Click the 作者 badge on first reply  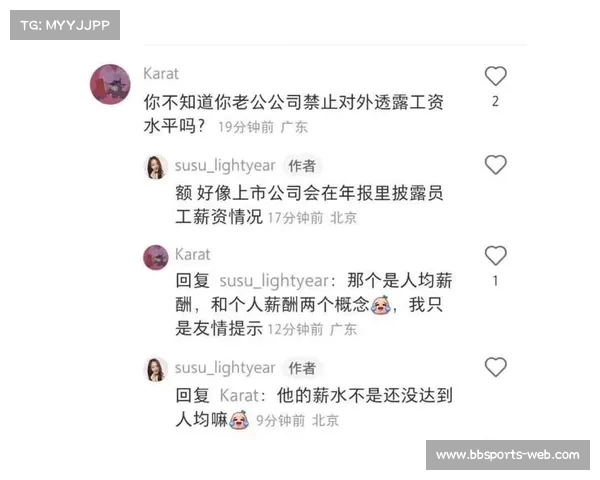pos(302,166)
